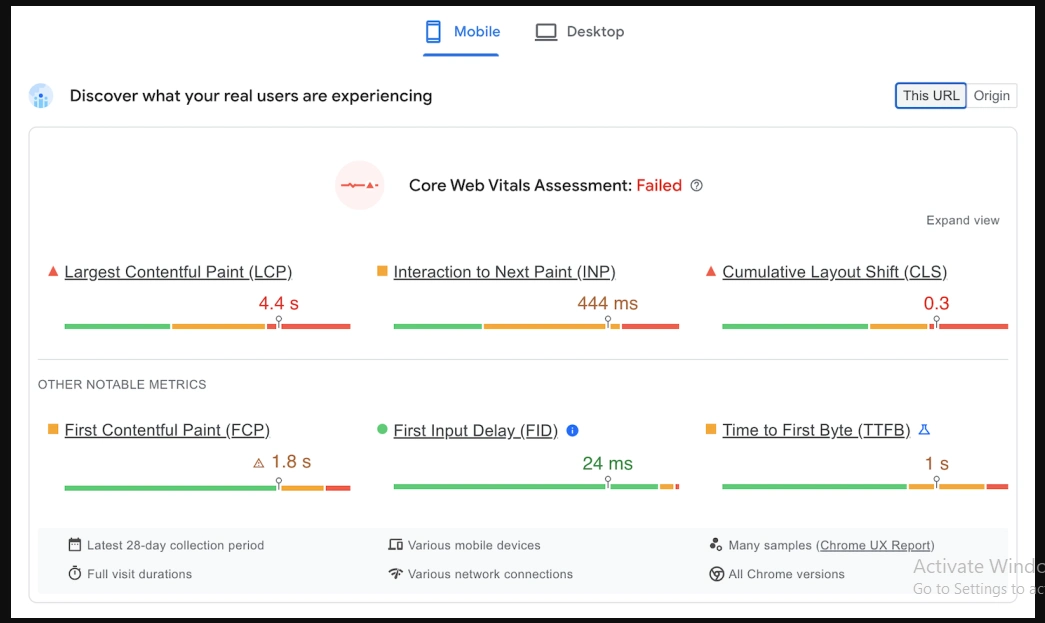Click the experimental flask icon next to TTFB
The image size is (1045, 623).
tap(924, 430)
